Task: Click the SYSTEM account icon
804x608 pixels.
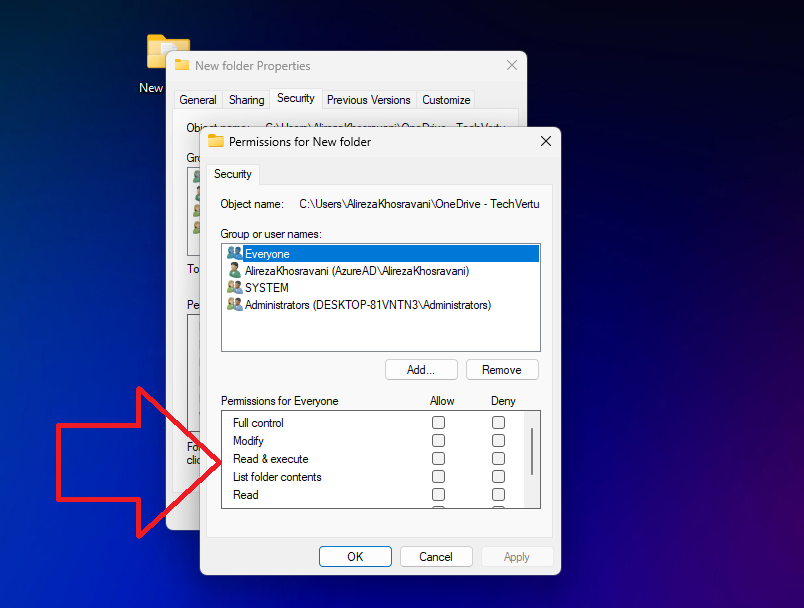Action: pyautogui.click(x=232, y=287)
